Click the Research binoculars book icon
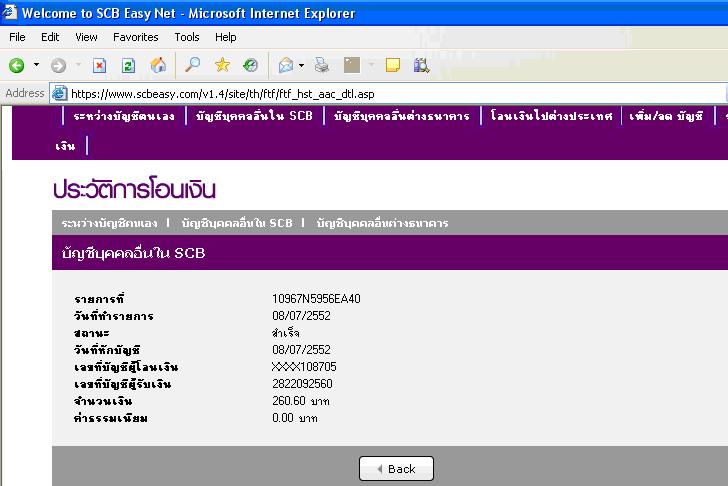This screenshot has height=486, width=728. coord(421,65)
